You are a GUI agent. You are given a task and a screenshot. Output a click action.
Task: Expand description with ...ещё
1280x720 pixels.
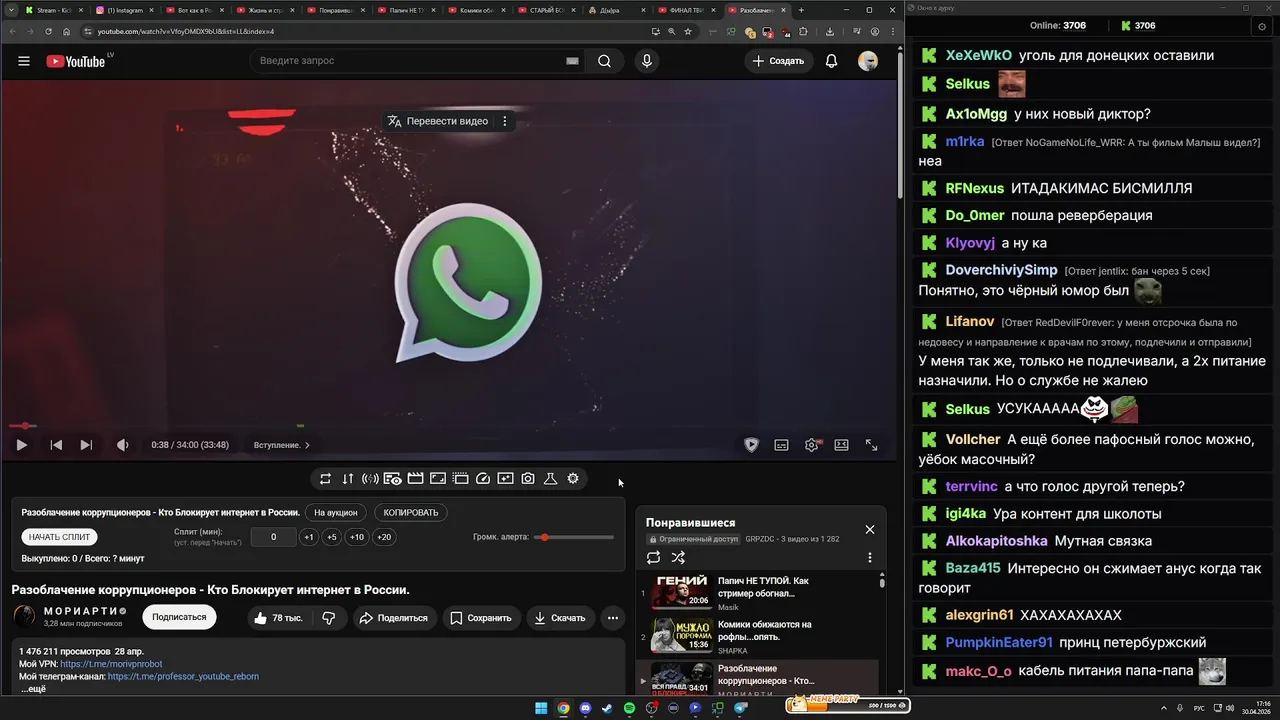pyautogui.click(x=33, y=689)
